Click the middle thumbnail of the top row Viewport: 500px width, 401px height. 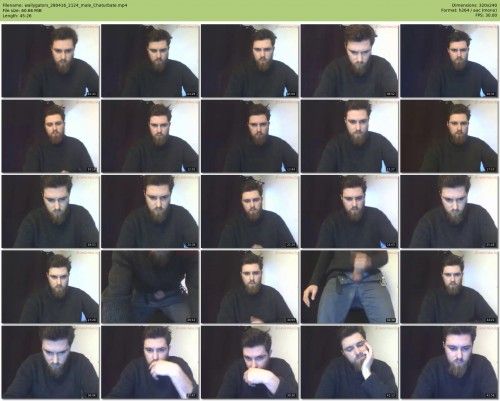point(250,61)
